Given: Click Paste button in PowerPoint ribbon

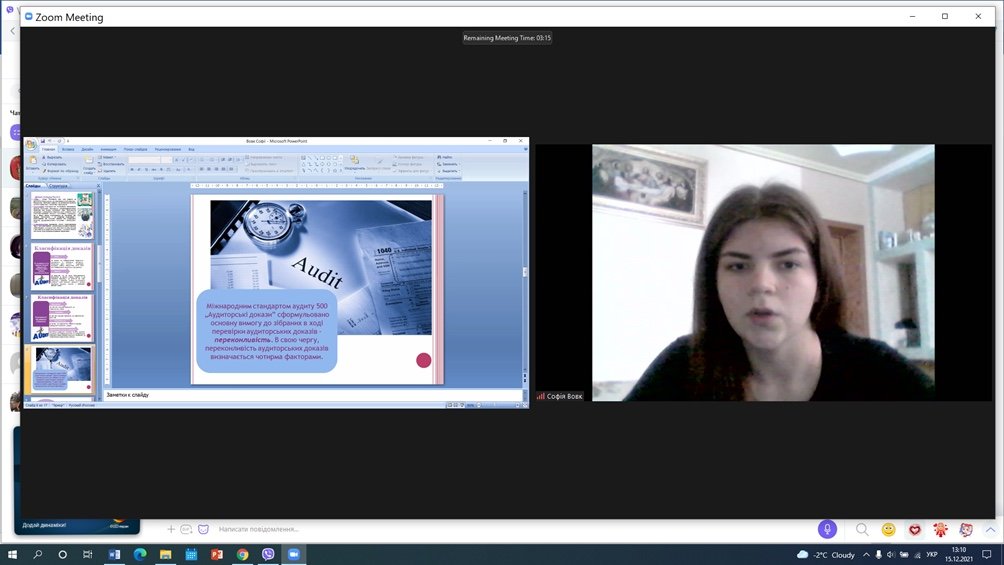Looking at the screenshot, I should [x=32, y=163].
